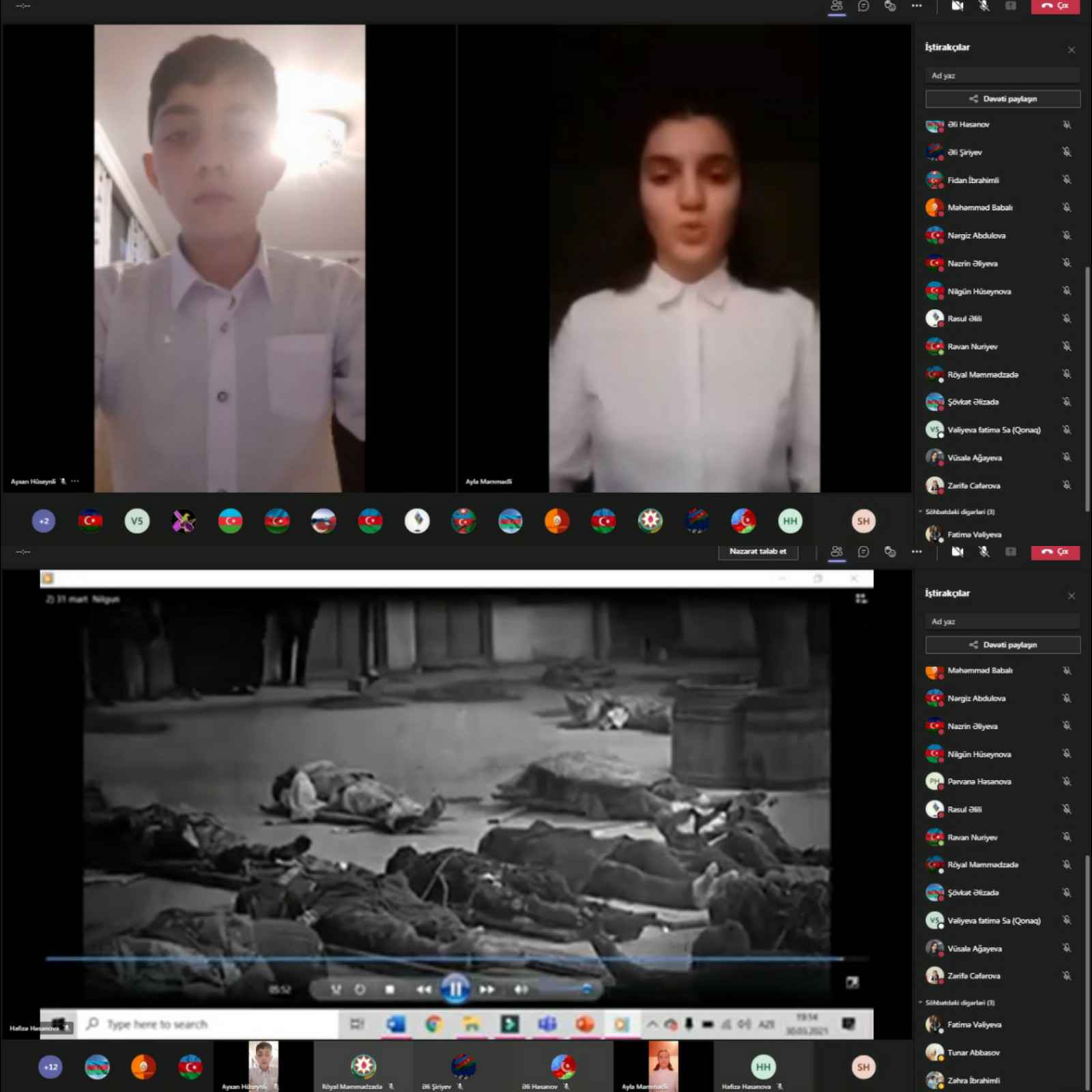The width and height of the screenshot is (1092, 1092).
Task: Leave the lower meeting with Çıx button
Action: coord(1055,551)
